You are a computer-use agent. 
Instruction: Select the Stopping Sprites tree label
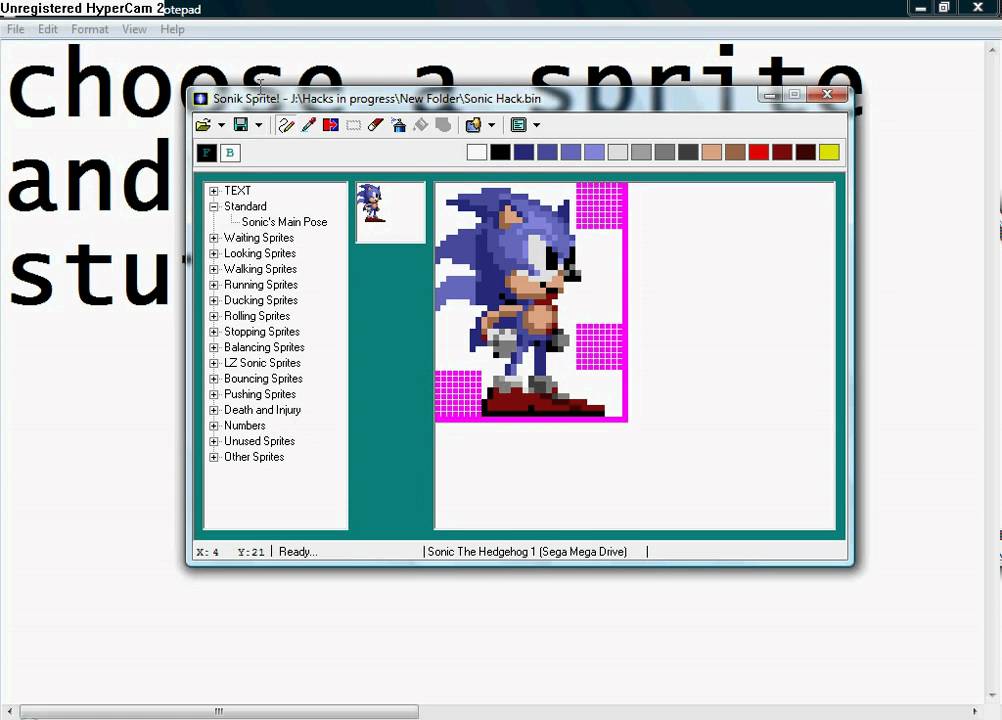point(261,332)
